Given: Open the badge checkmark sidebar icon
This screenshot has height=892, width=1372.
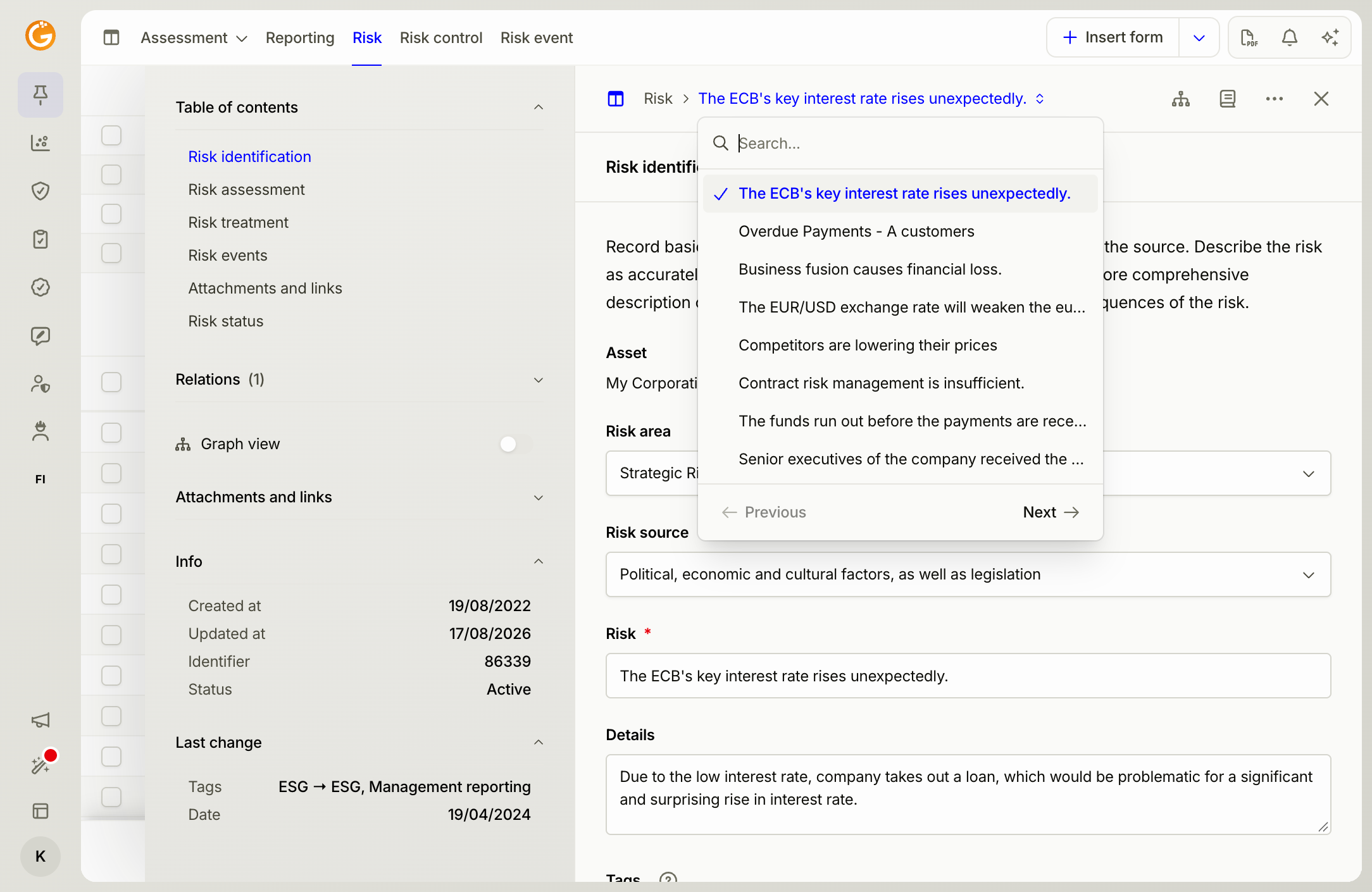Looking at the screenshot, I should (x=41, y=287).
